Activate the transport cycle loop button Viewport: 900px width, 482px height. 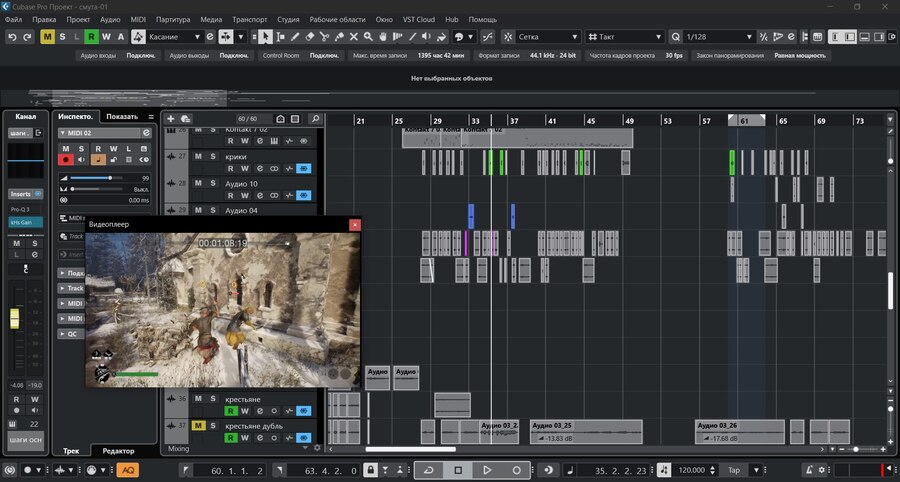click(x=429, y=470)
